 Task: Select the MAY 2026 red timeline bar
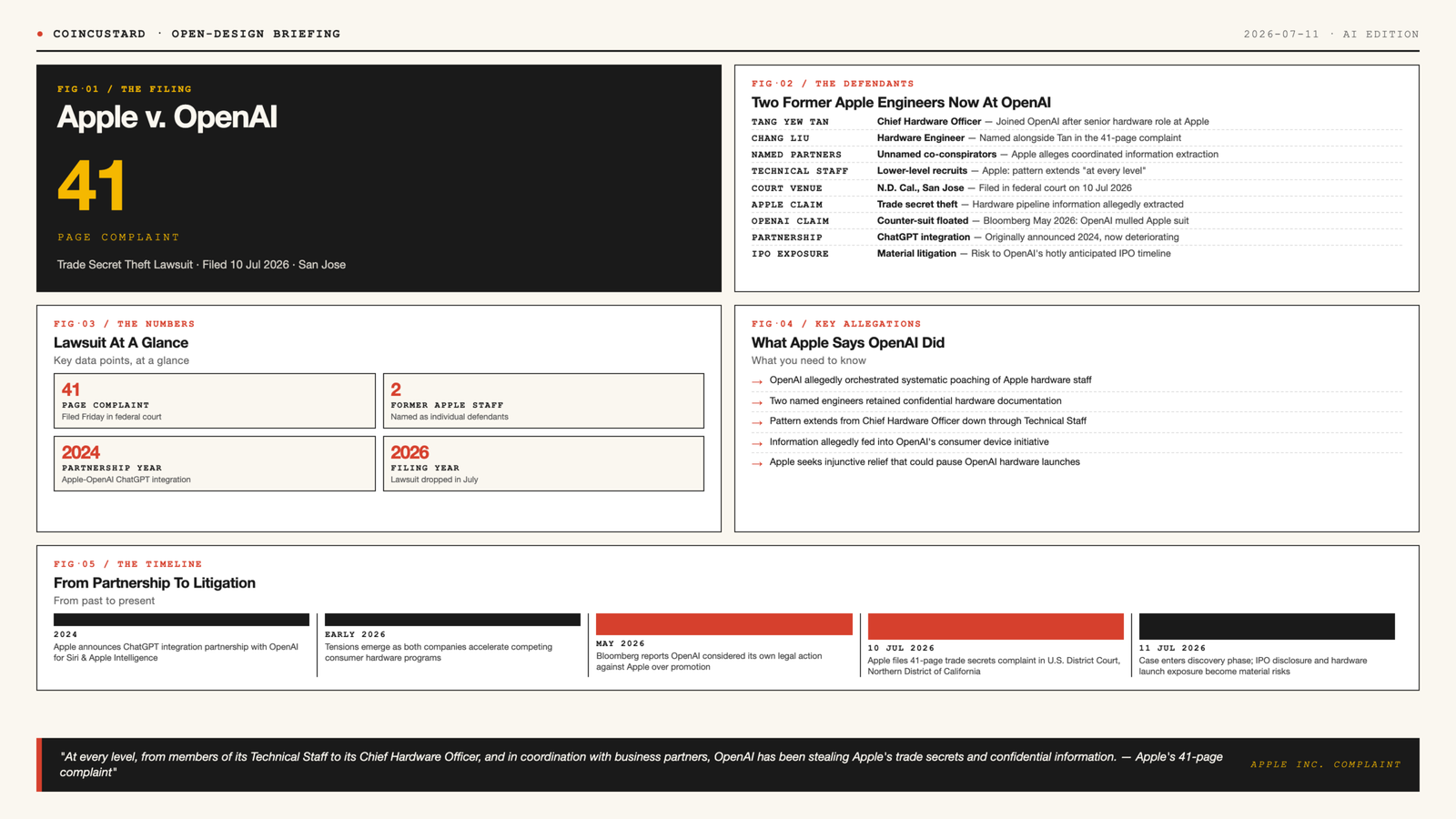click(724, 623)
